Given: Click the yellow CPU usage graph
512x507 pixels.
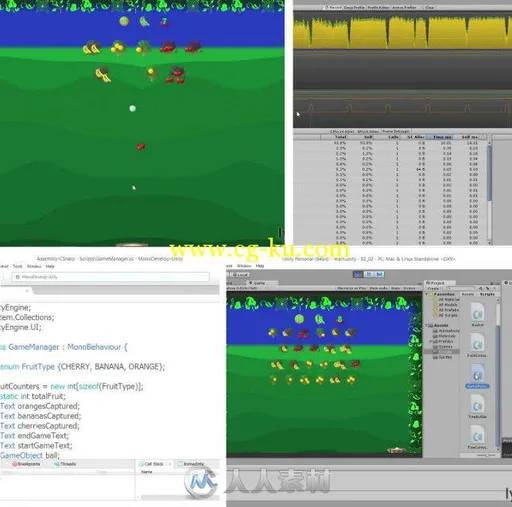Looking at the screenshot, I should (402, 32).
